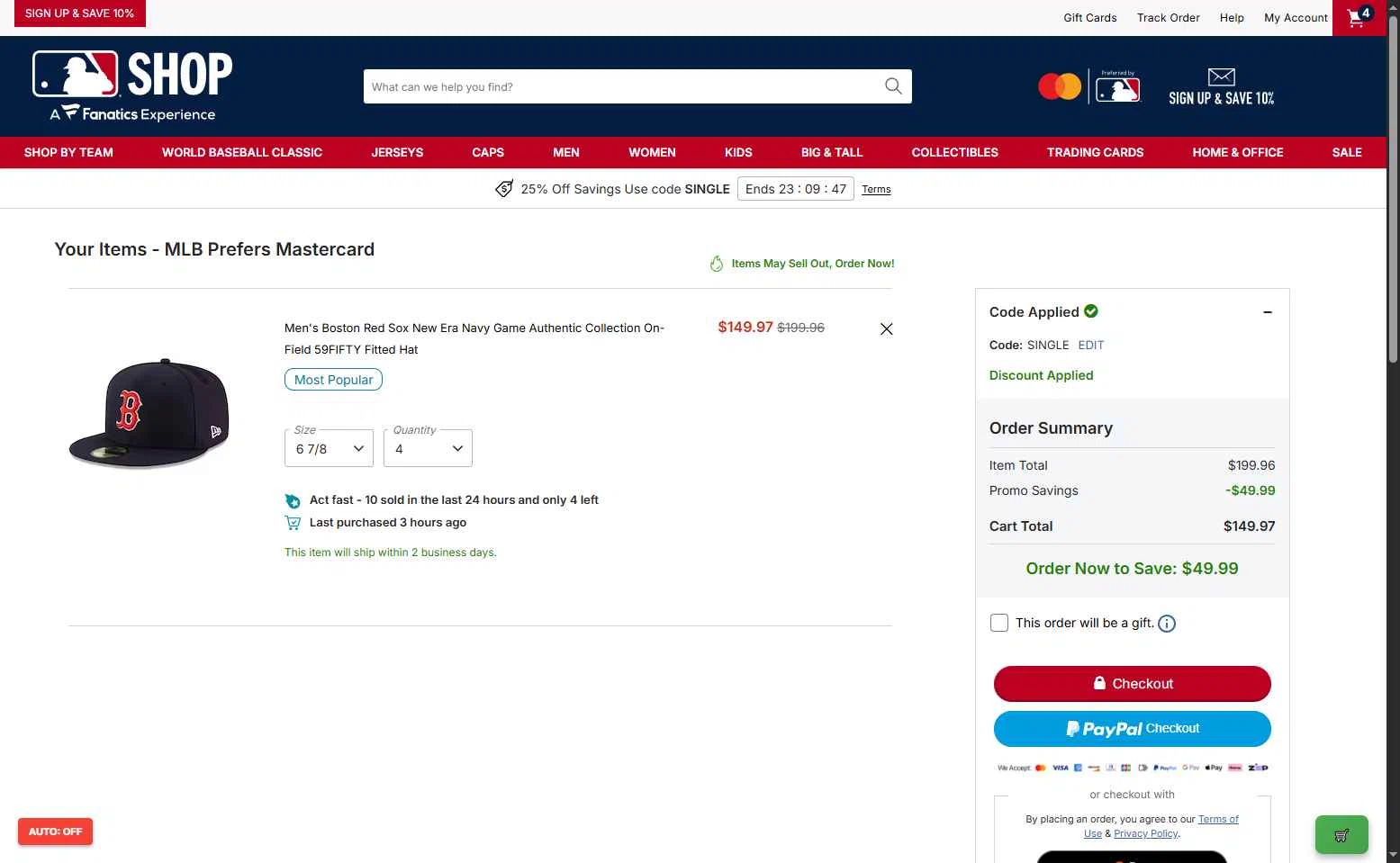Viewport: 1400px width, 863px height.
Task: Click the $149.97 sale price
Action: 745,328
